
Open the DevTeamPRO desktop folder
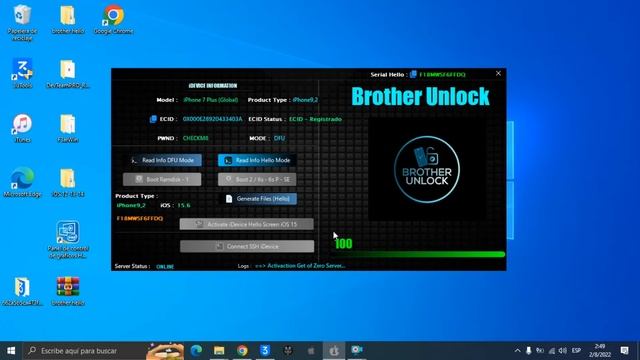pyautogui.click(x=68, y=73)
